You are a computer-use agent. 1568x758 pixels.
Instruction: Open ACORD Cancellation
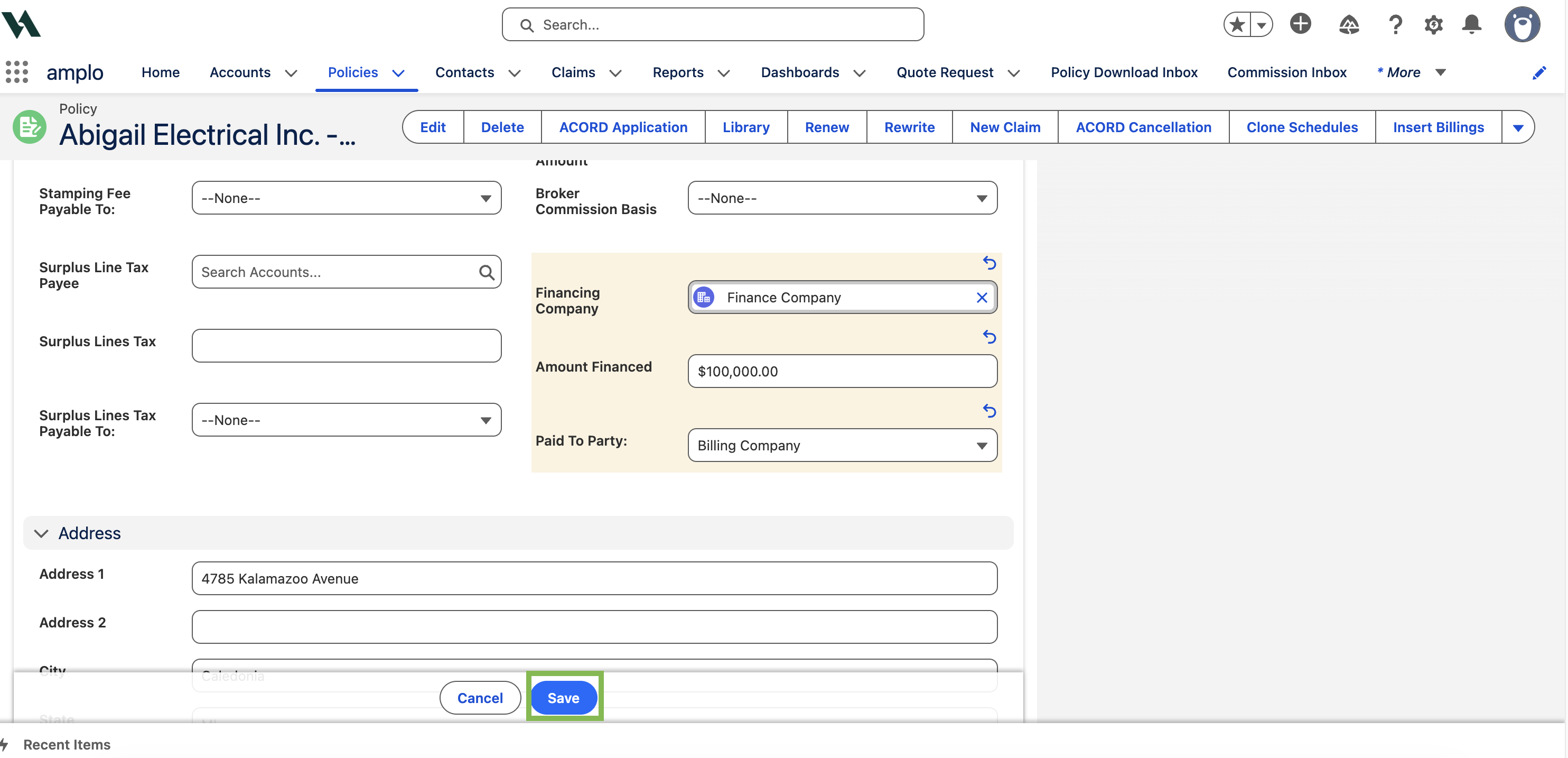1143,127
